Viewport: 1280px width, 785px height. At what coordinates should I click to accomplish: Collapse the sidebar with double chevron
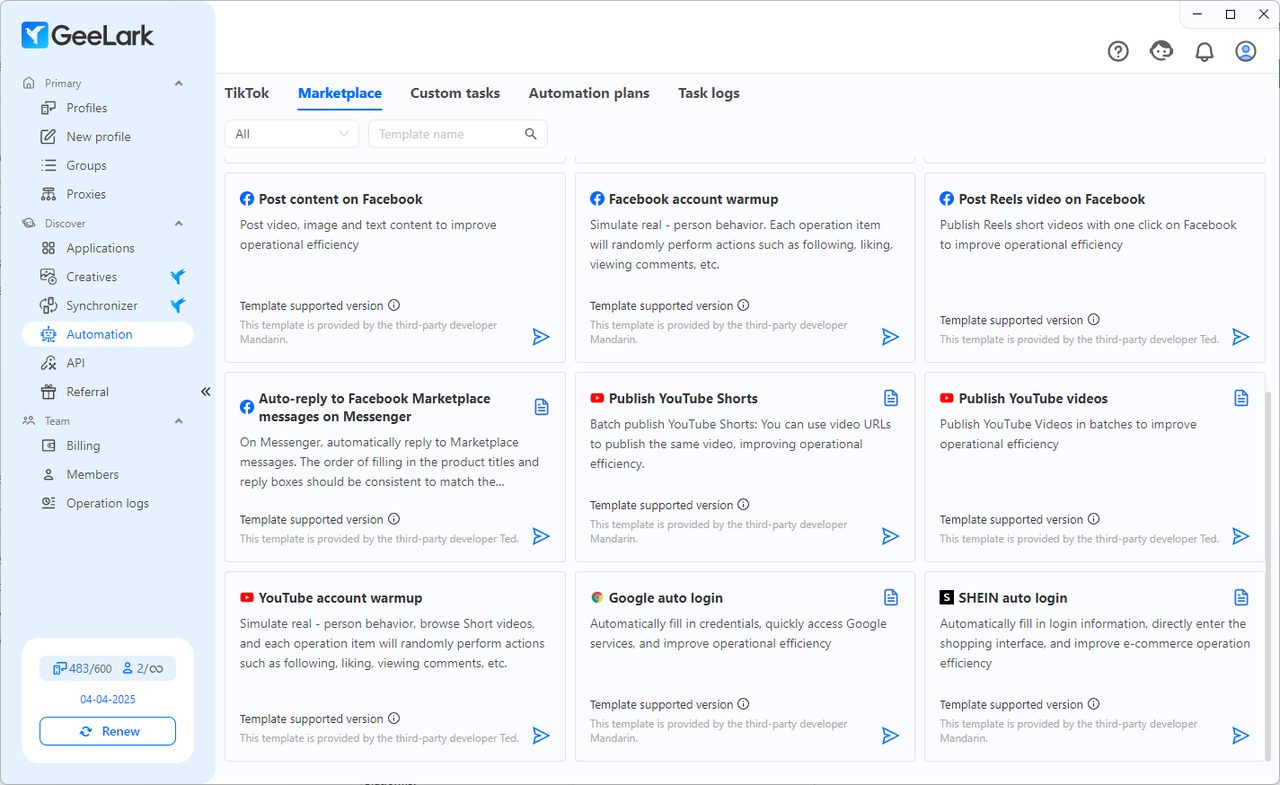[205, 392]
